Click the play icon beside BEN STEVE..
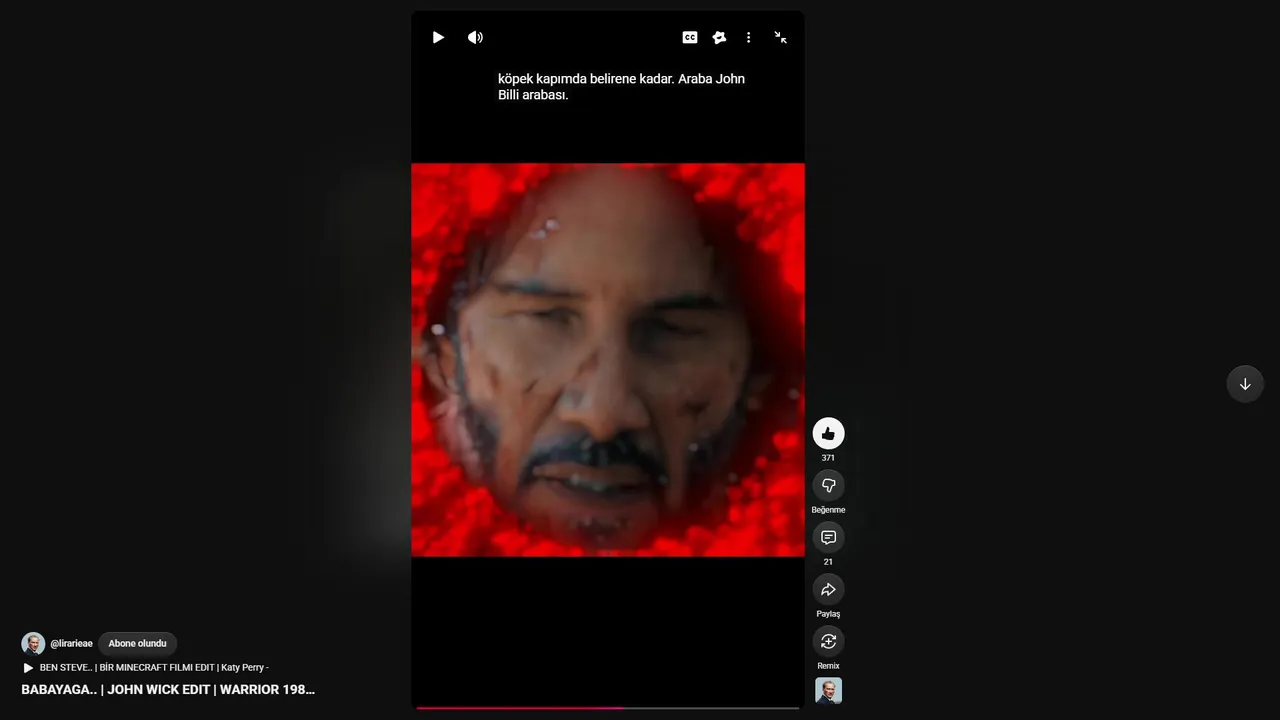This screenshot has height=720, width=1280. (28, 668)
